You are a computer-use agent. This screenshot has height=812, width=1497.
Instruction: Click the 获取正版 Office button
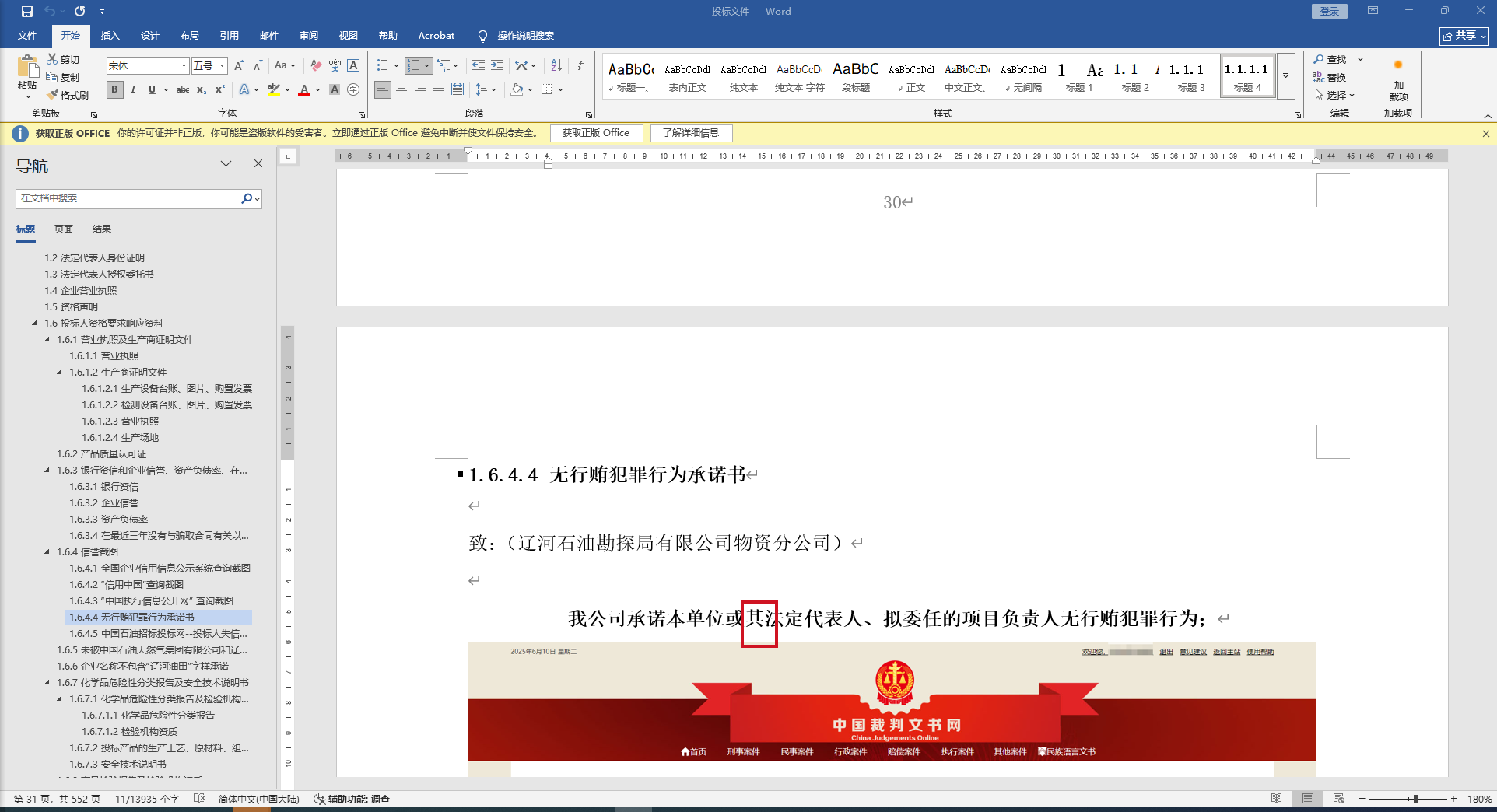click(x=596, y=133)
